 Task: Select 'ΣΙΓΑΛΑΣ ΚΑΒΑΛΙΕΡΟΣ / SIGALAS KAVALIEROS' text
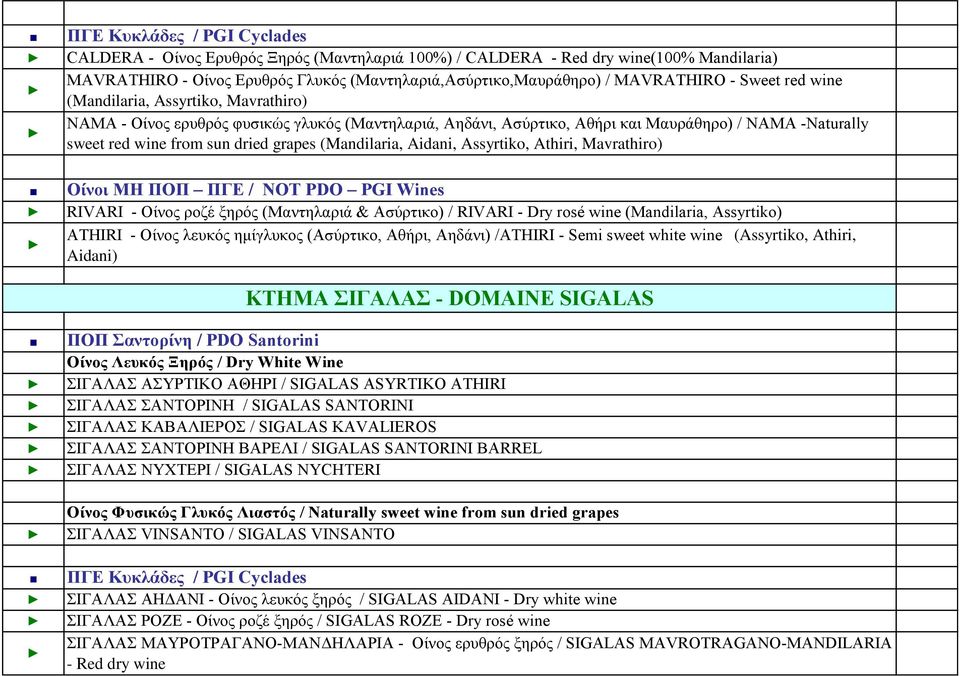(x=252, y=427)
